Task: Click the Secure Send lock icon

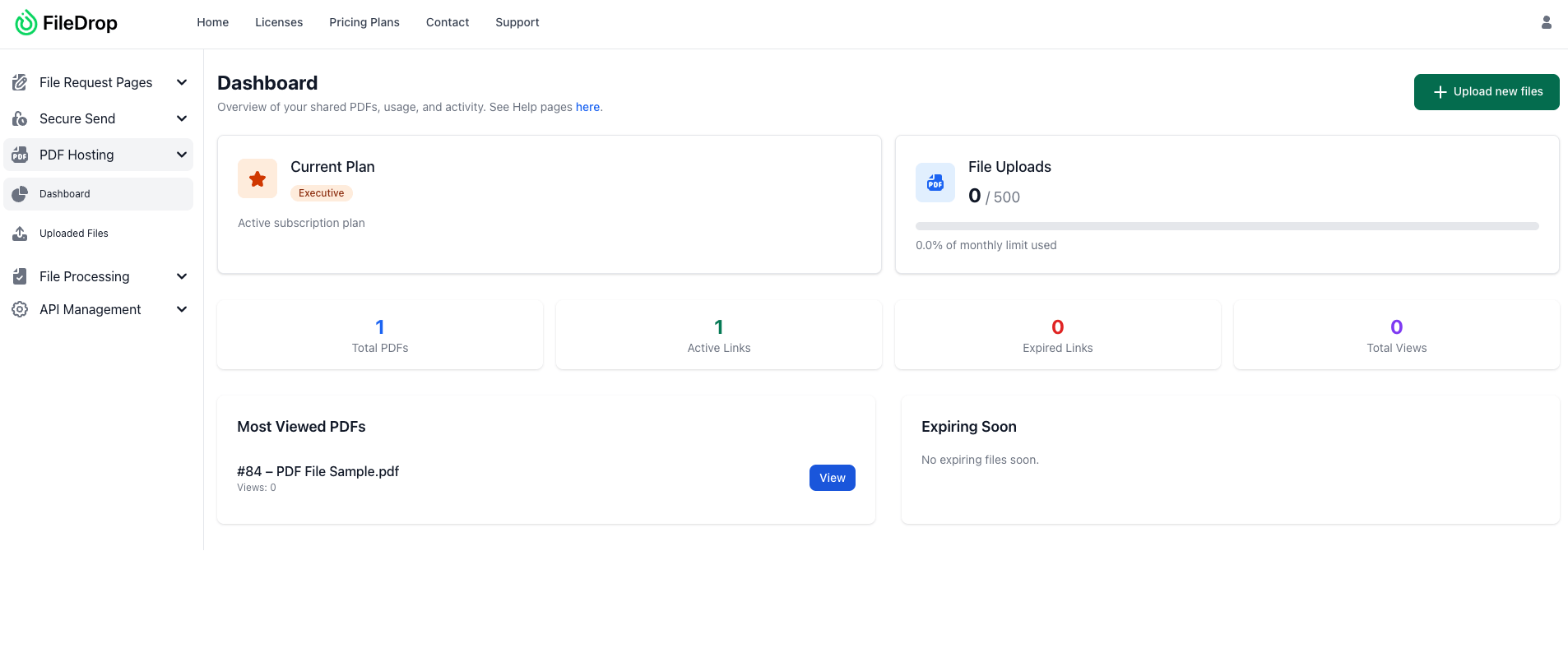Action: tap(20, 119)
